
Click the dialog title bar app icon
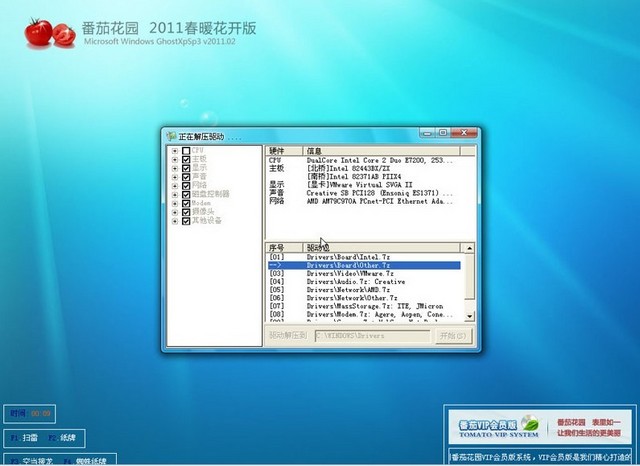coord(171,136)
